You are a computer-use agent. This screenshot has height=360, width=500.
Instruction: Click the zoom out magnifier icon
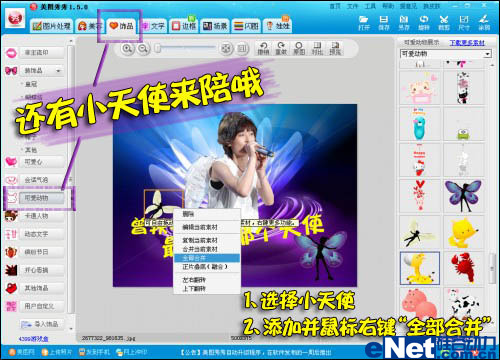[143, 49]
